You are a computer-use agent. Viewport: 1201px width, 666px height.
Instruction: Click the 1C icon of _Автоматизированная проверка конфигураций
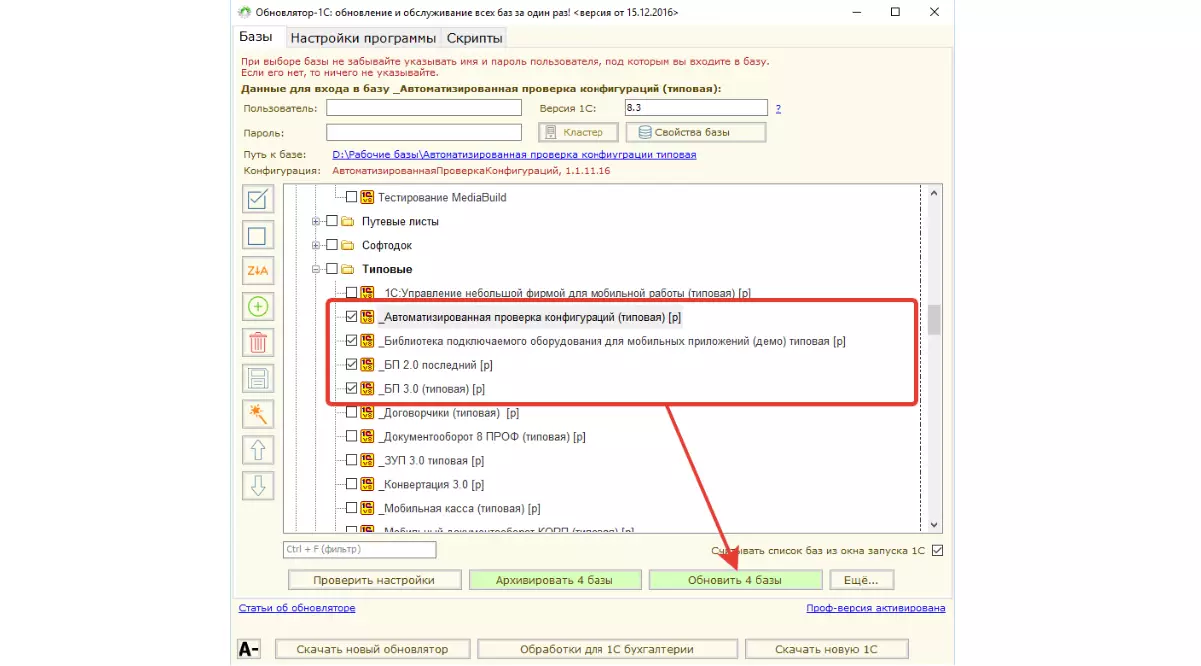pos(367,317)
